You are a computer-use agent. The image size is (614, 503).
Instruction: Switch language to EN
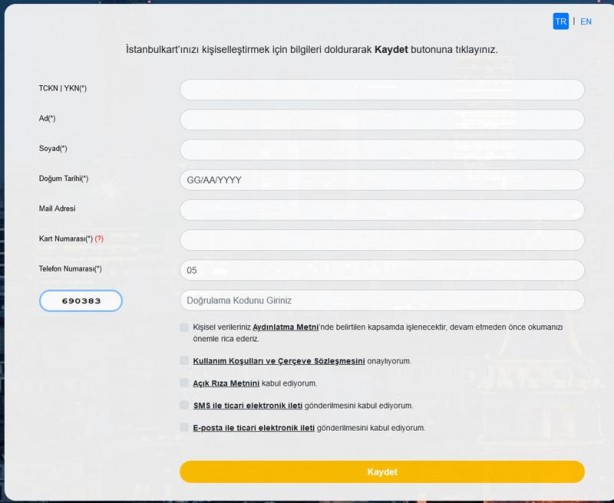(586, 22)
